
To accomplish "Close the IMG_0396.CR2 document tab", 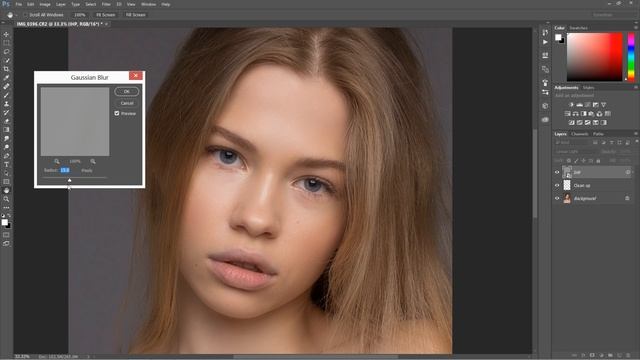I will 107,24.
